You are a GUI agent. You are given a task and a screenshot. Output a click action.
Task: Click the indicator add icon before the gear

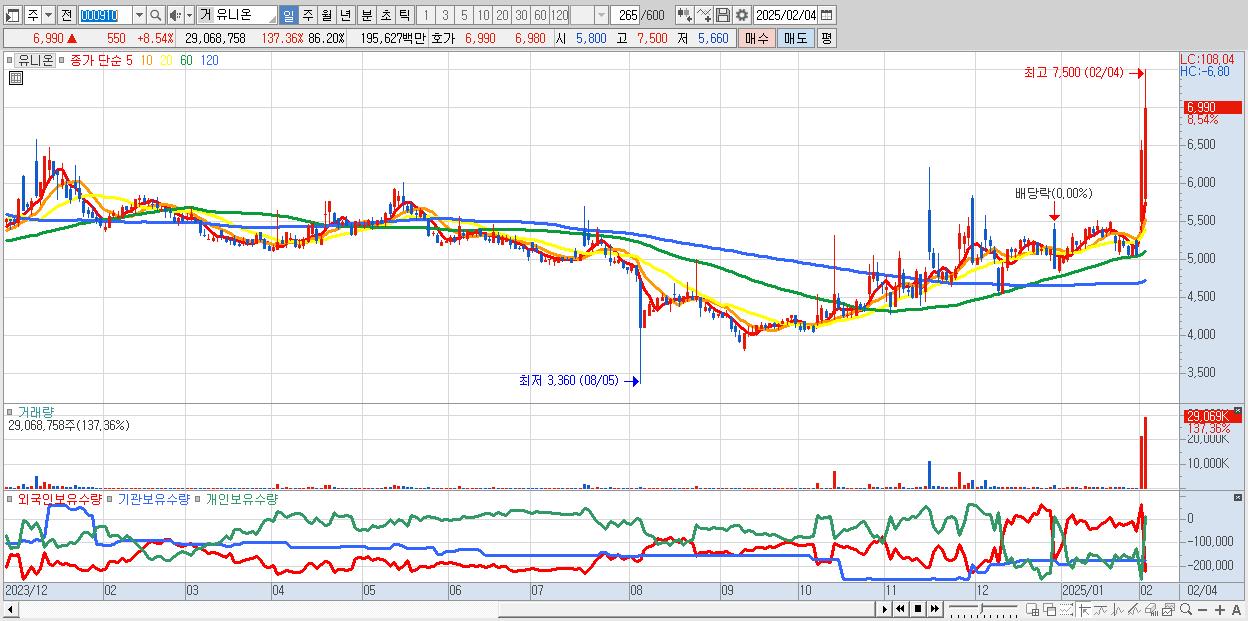[x=684, y=15]
